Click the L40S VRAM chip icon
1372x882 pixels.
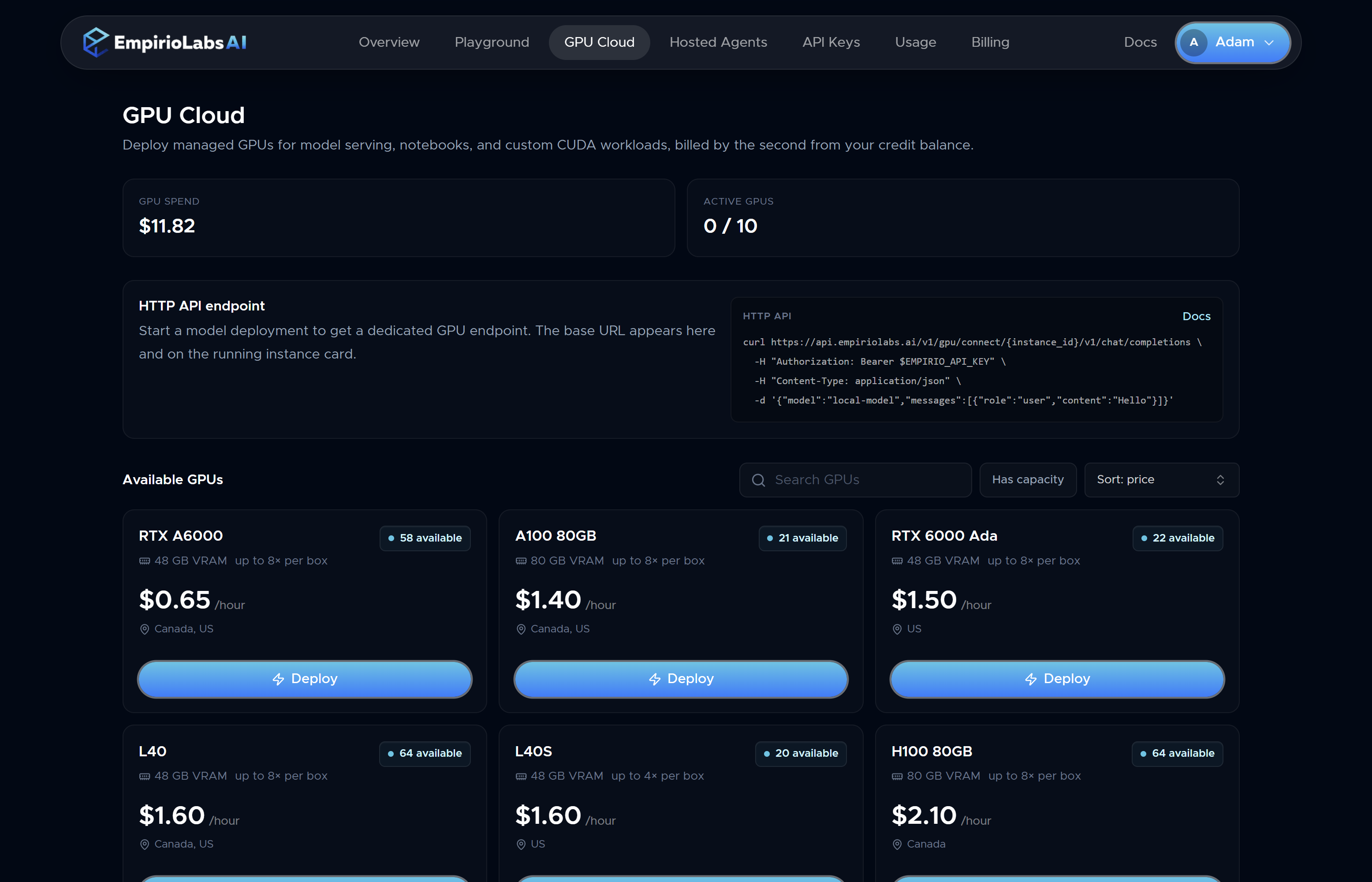click(520, 777)
